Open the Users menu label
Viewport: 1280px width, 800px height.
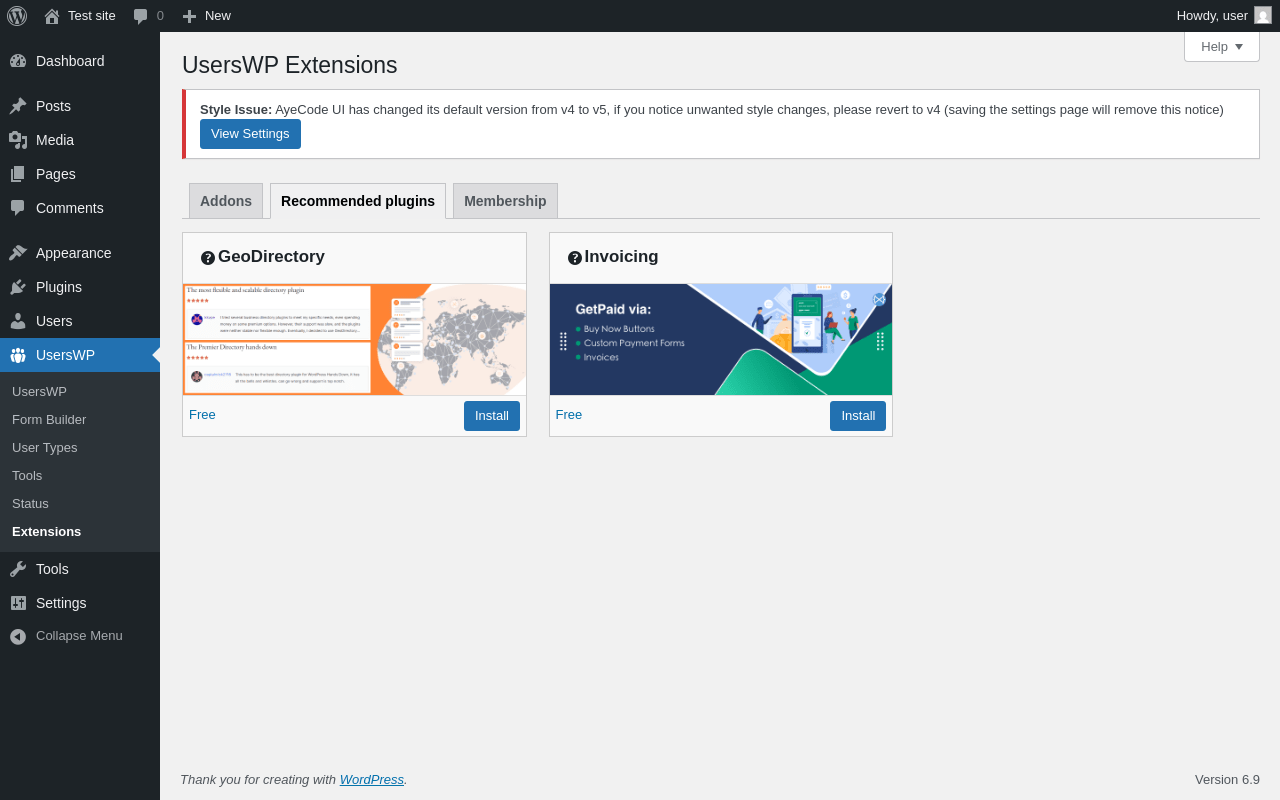click(54, 321)
